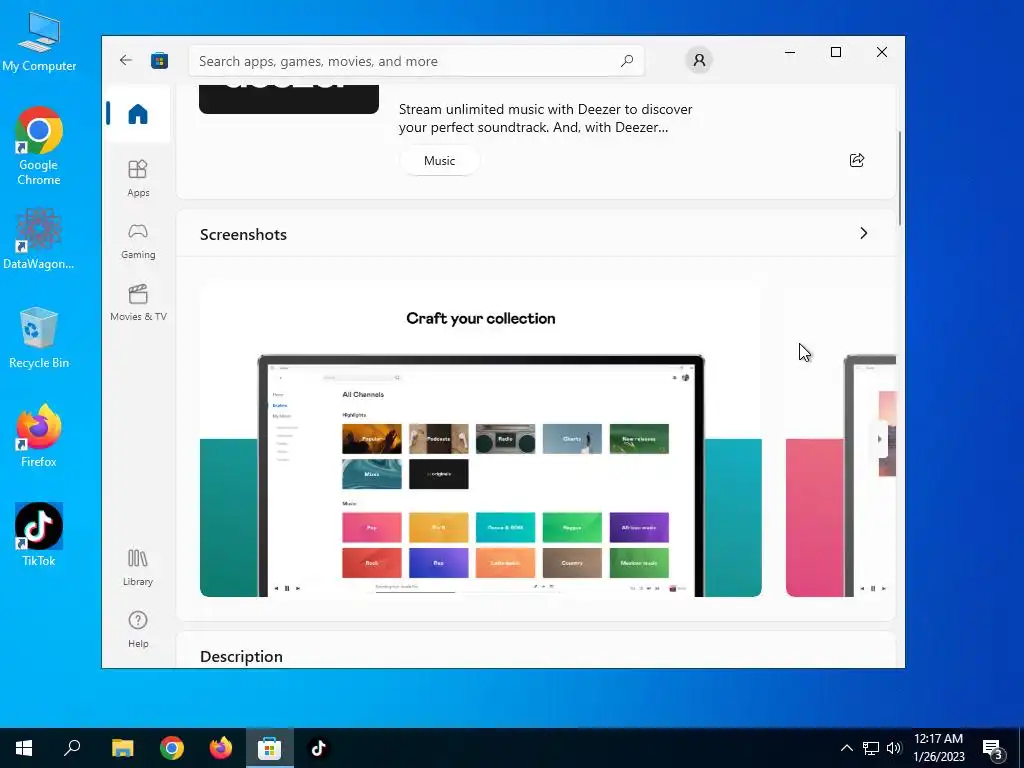The width and height of the screenshot is (1024, 768).
Task: Open the My Computer desktop icon
Action: [39, 42]
